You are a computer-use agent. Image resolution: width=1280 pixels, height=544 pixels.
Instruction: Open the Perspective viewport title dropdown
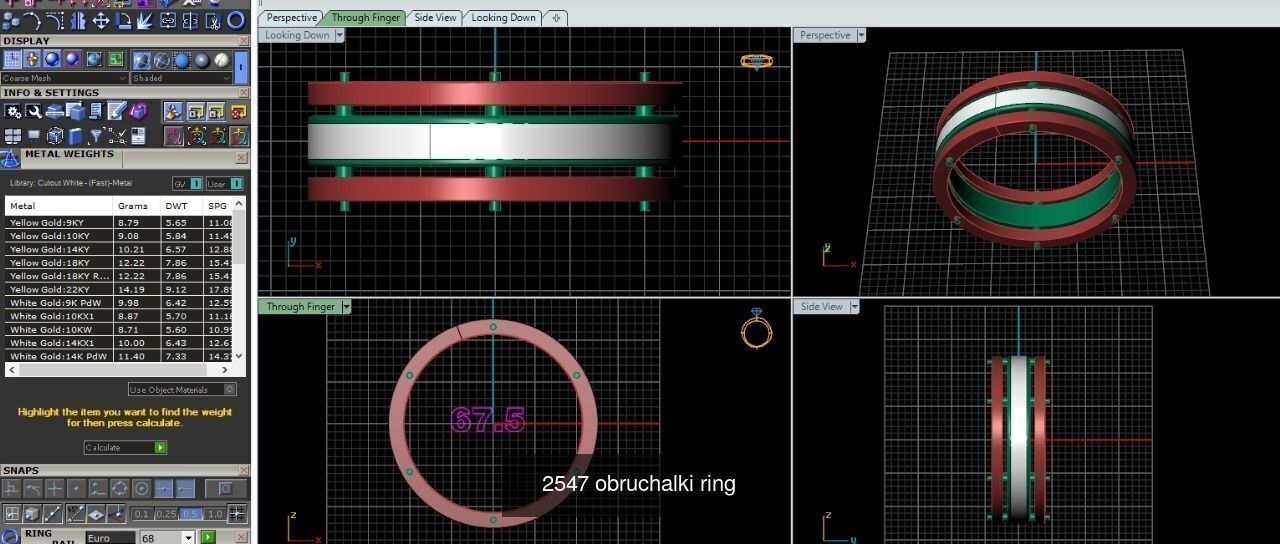(x=861, y=35)
